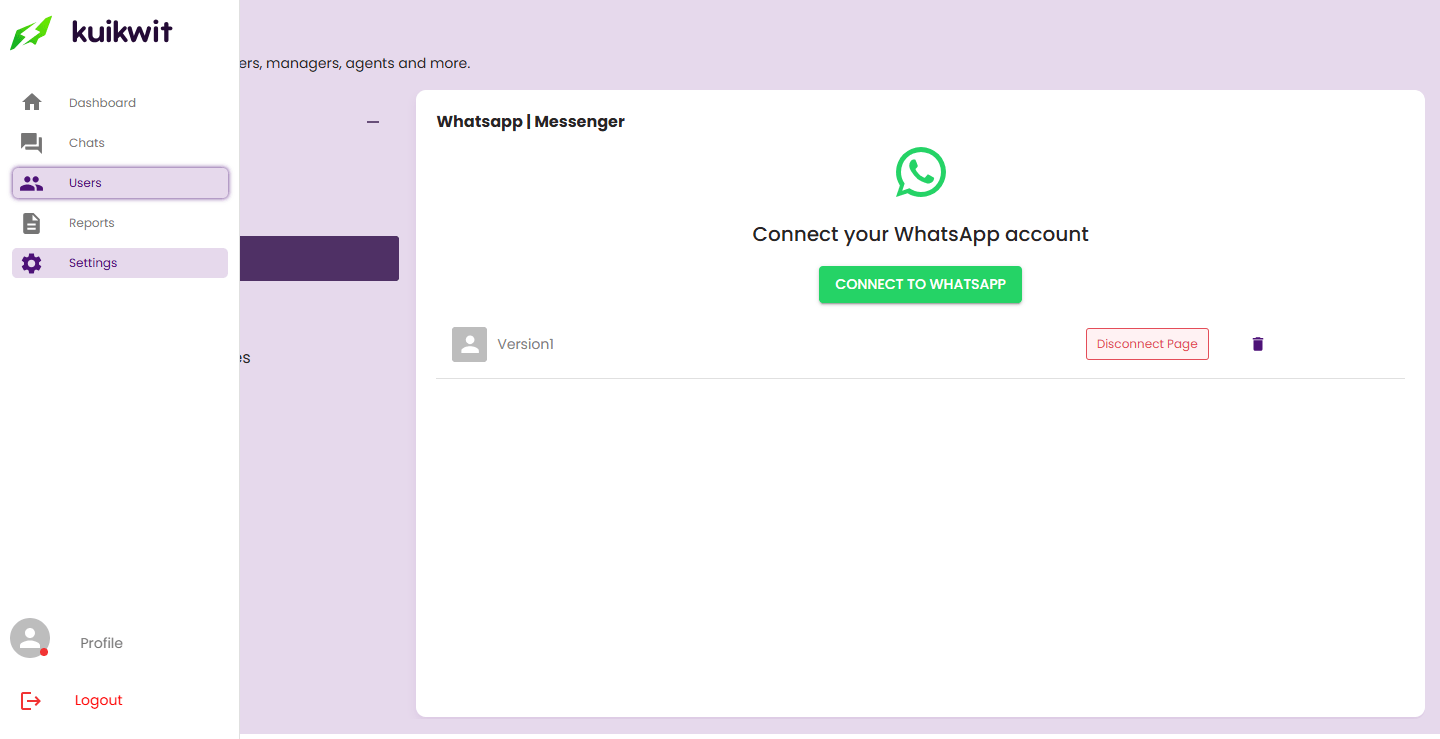Open the Chats menu item

pos(120,143)
